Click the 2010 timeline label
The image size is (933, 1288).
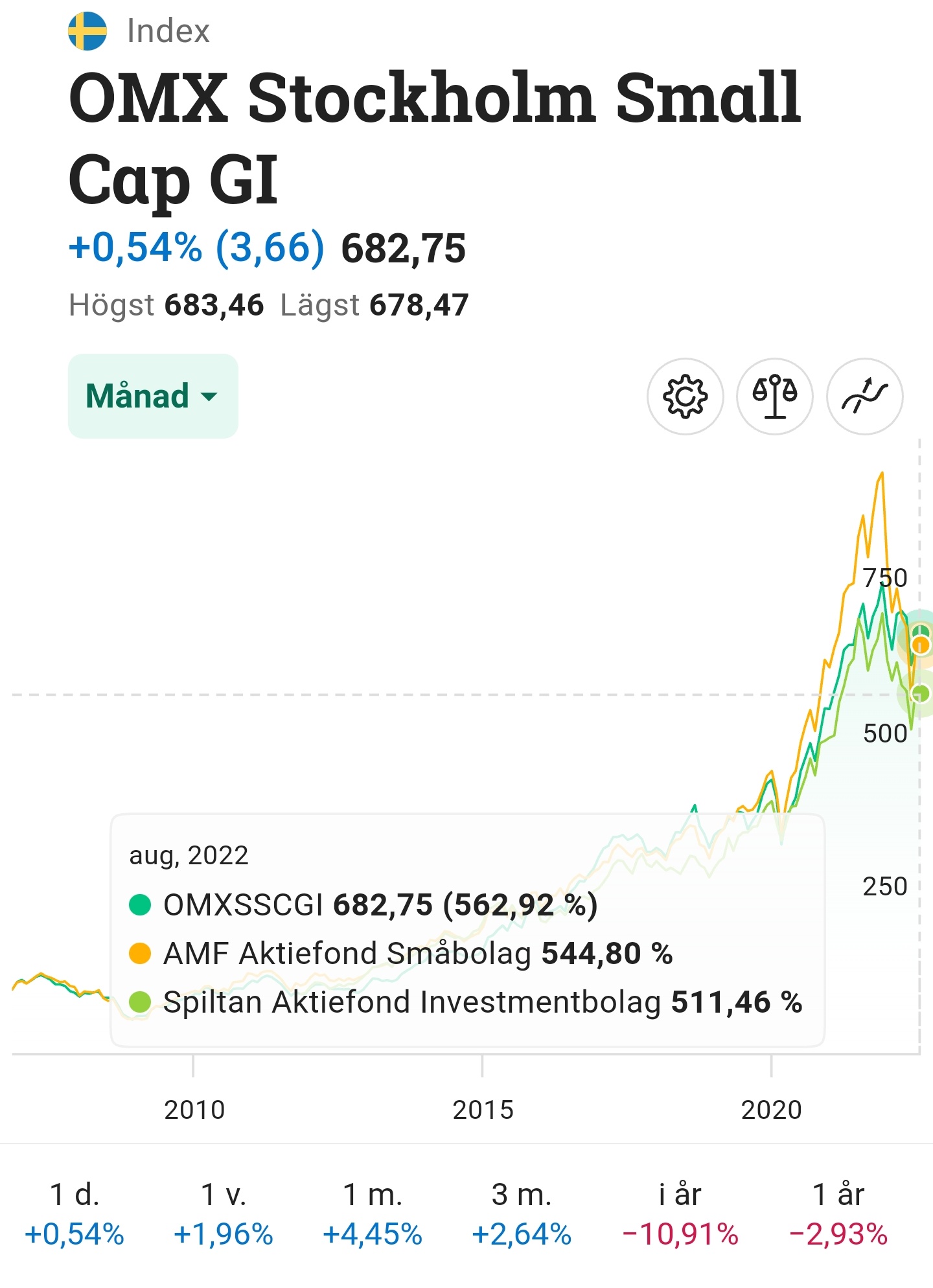[194, 1110]
